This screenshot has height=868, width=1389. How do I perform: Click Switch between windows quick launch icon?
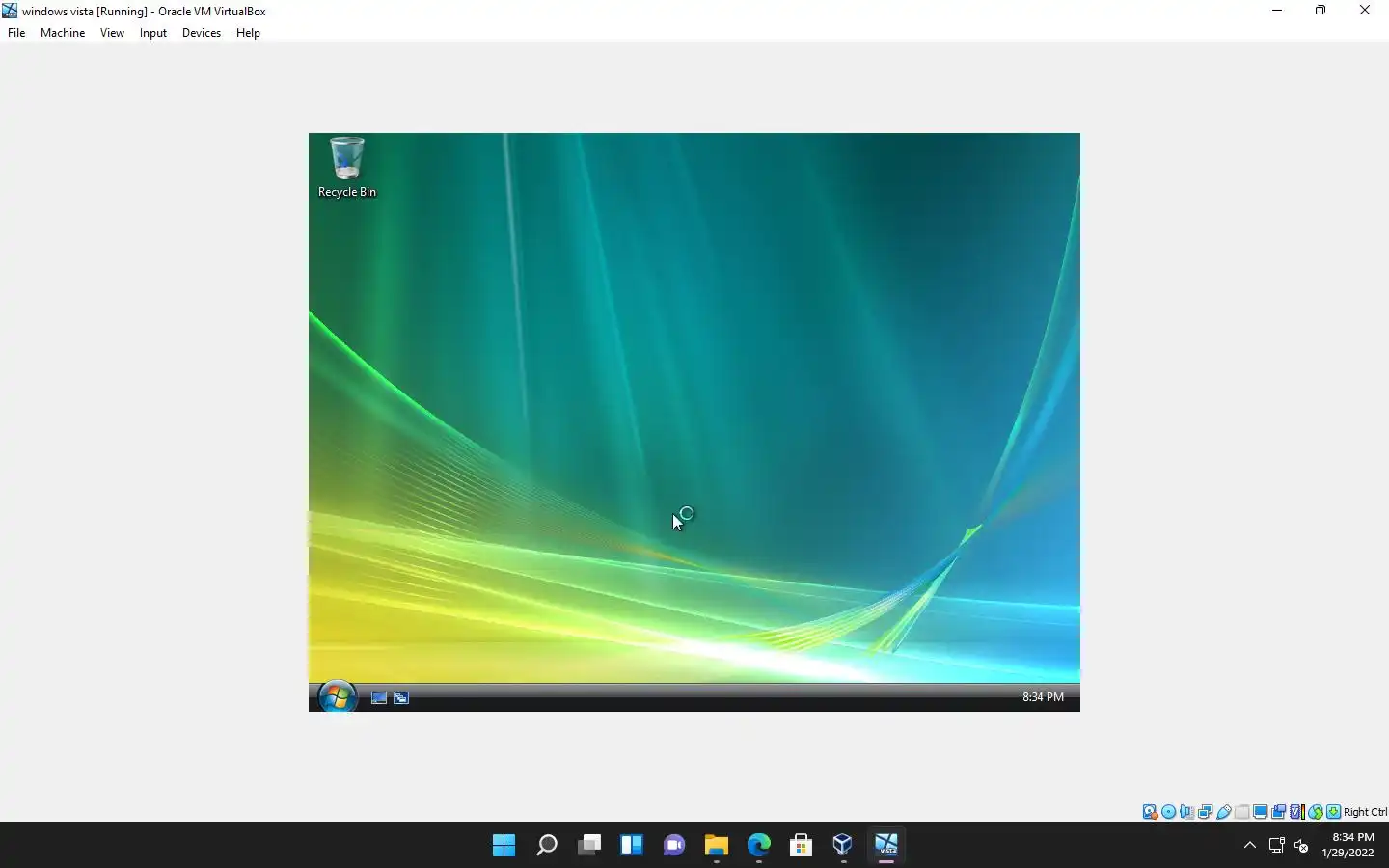pyautogui.click(x=401, y=697)
